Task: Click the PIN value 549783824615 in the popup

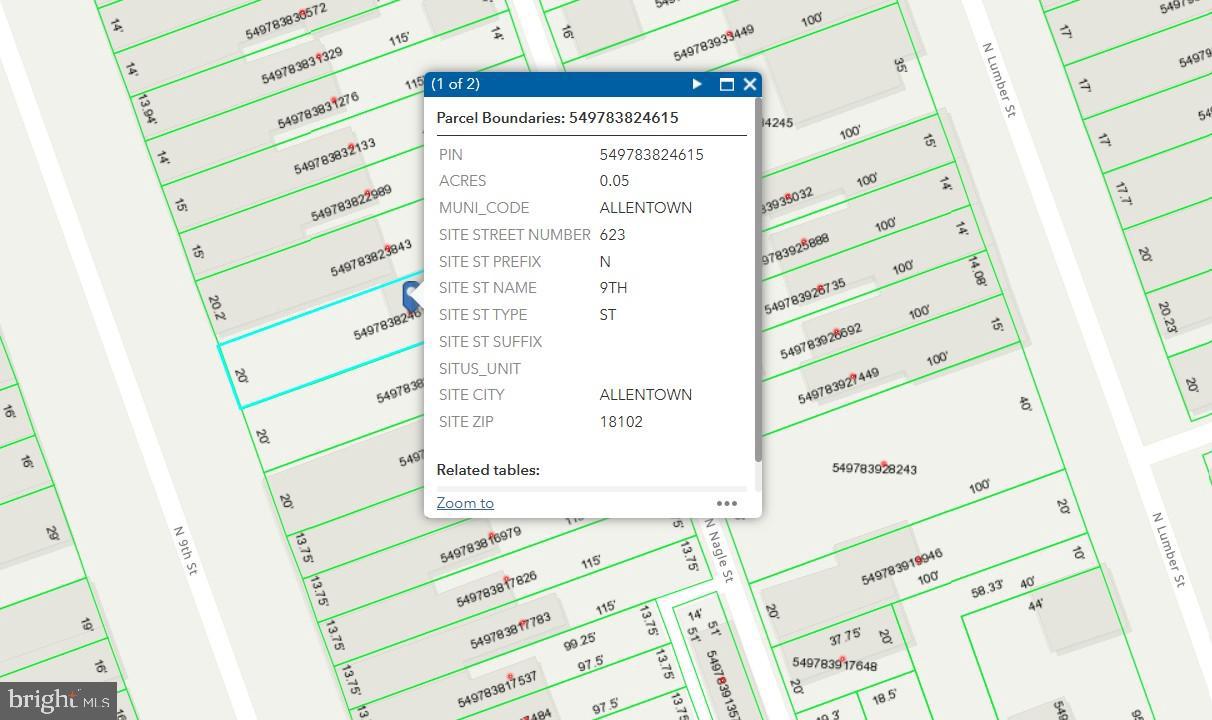Action: click(651, 154)
